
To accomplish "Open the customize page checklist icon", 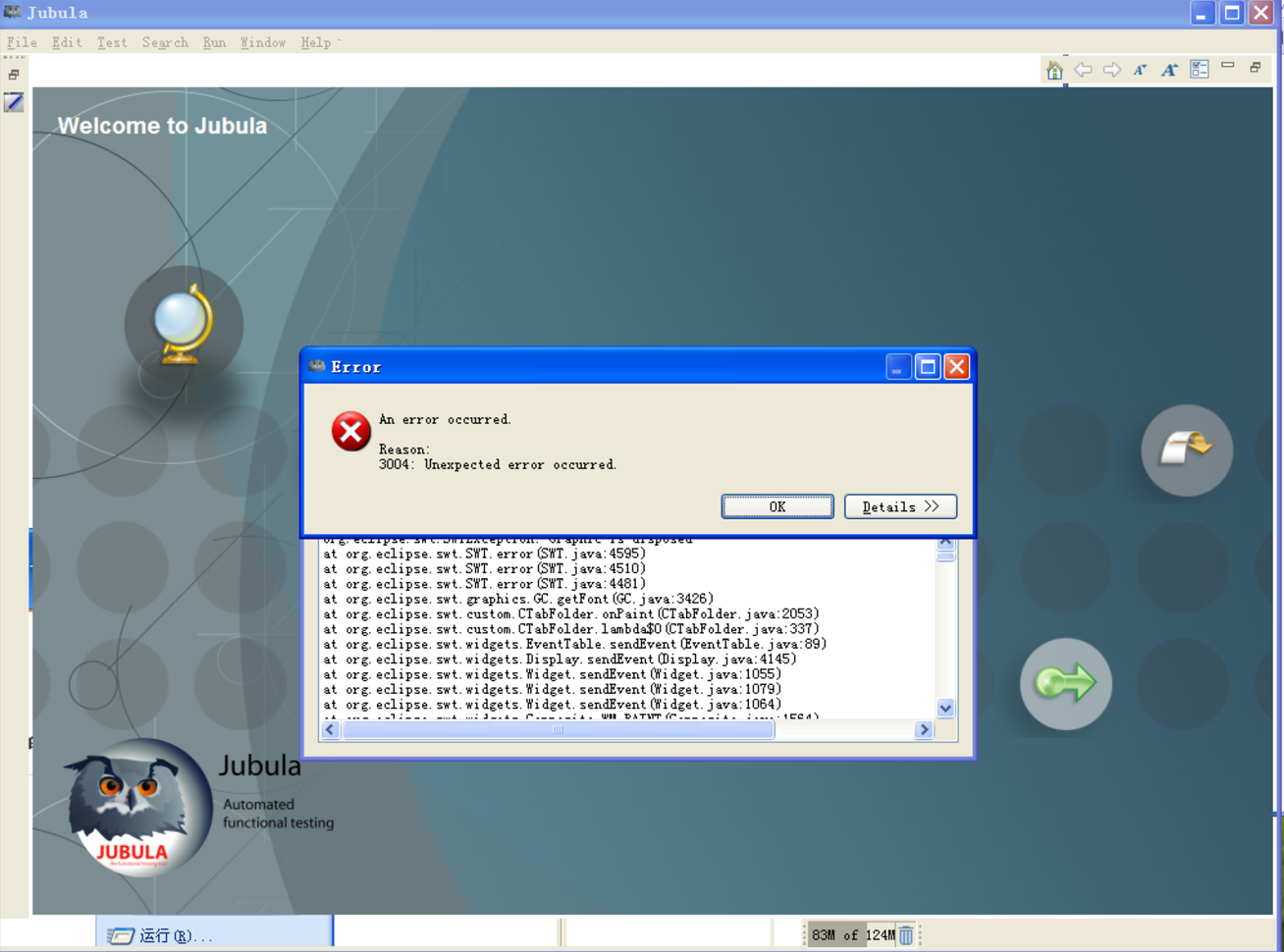I will pyautogui.click(x=1200, y=69).
